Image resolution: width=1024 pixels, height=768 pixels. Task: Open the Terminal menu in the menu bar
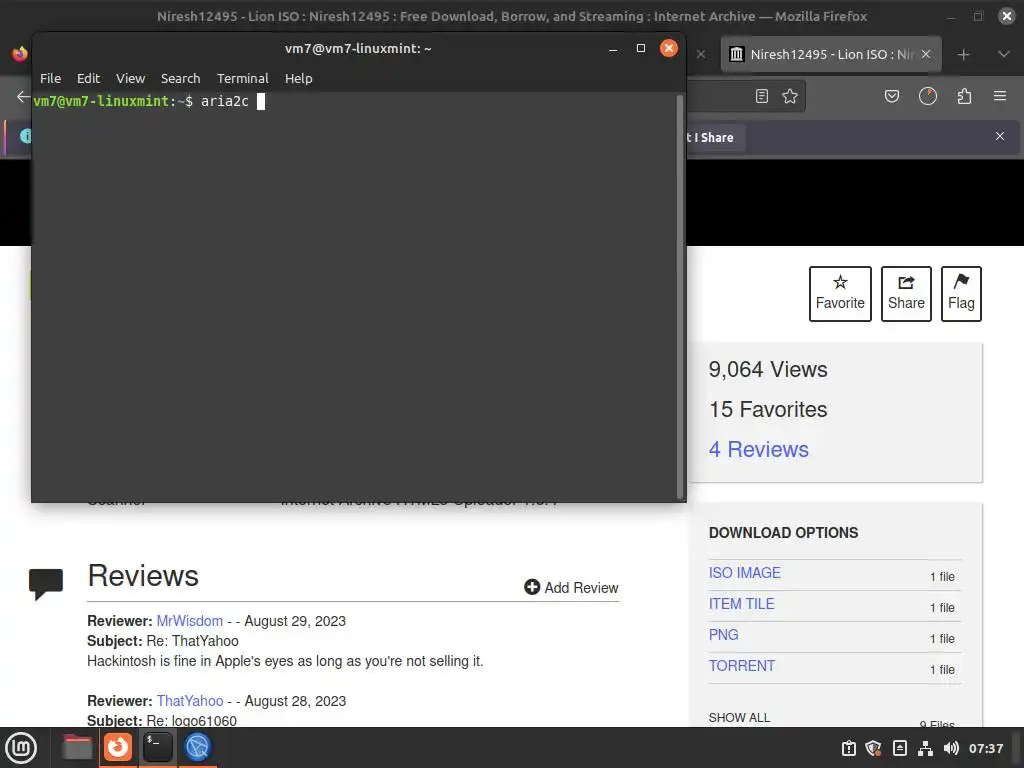point(242,78)
